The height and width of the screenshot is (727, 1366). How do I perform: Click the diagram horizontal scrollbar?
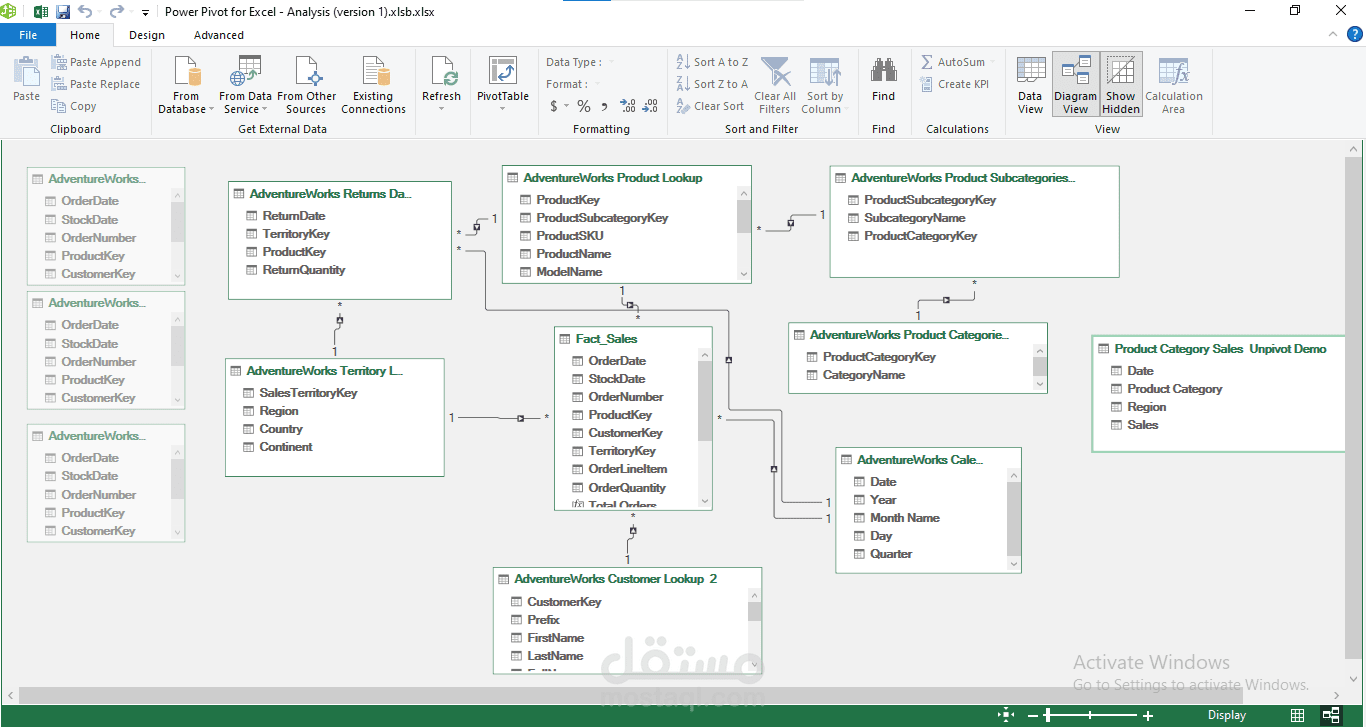[630, 695]
